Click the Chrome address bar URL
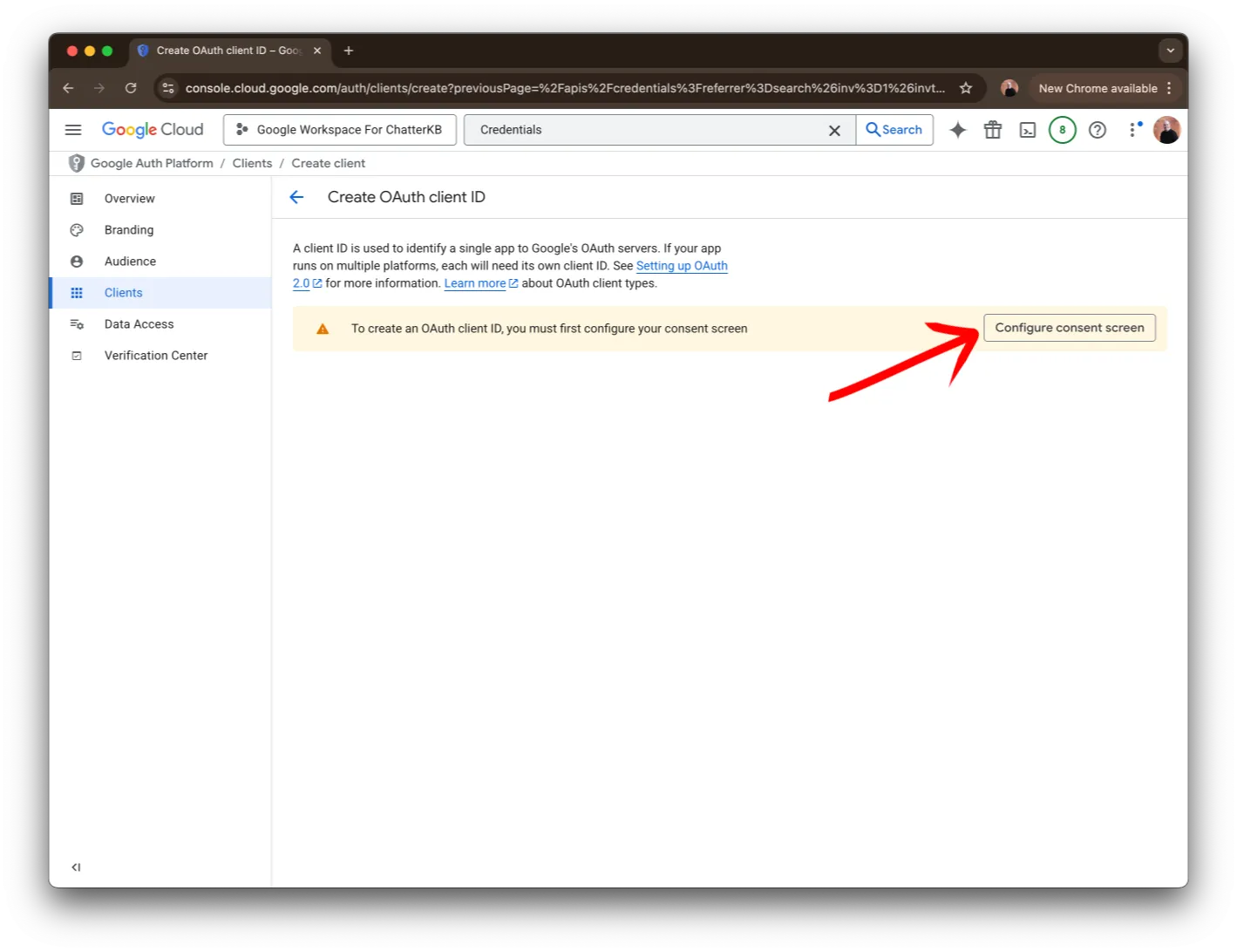Viewport: 1237px width, 952px height. click(565, 88)
